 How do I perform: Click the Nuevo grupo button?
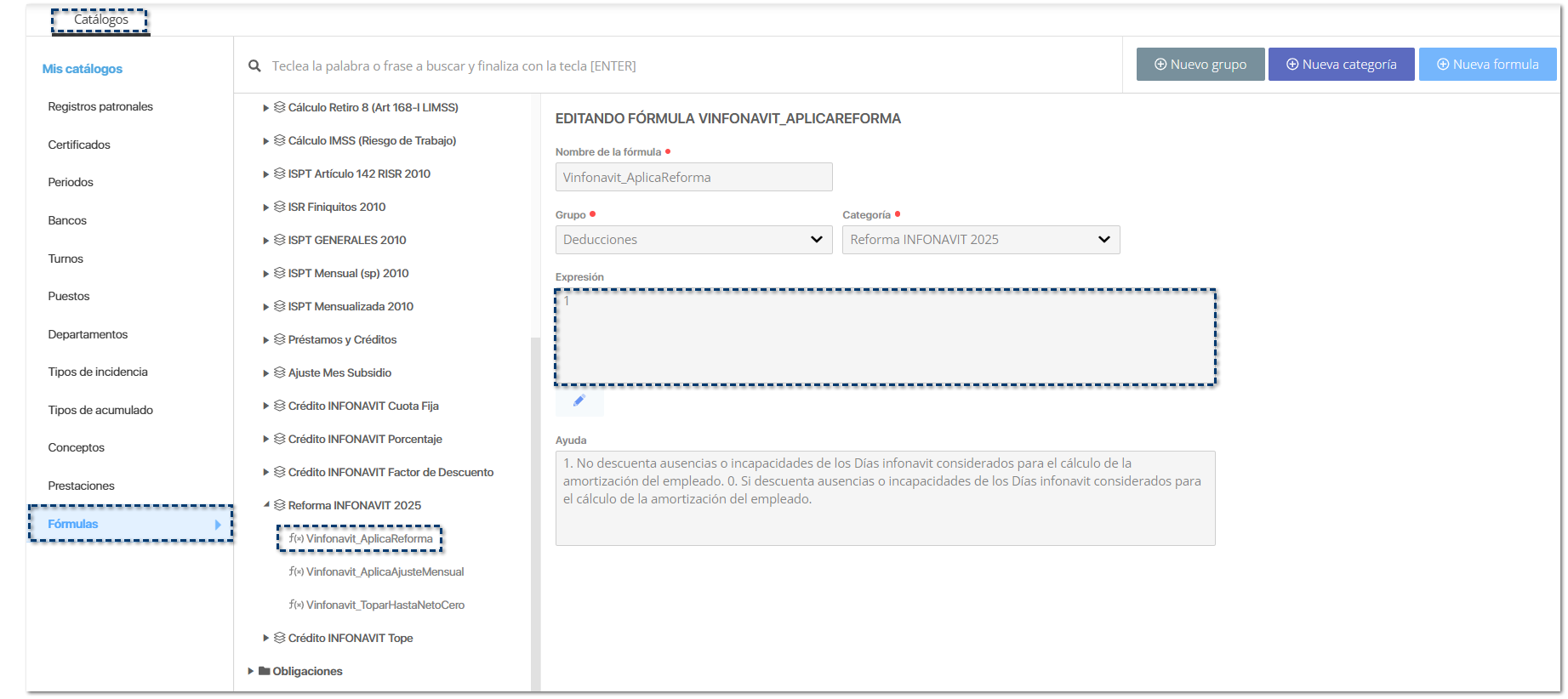click(x=1200, y=65)
